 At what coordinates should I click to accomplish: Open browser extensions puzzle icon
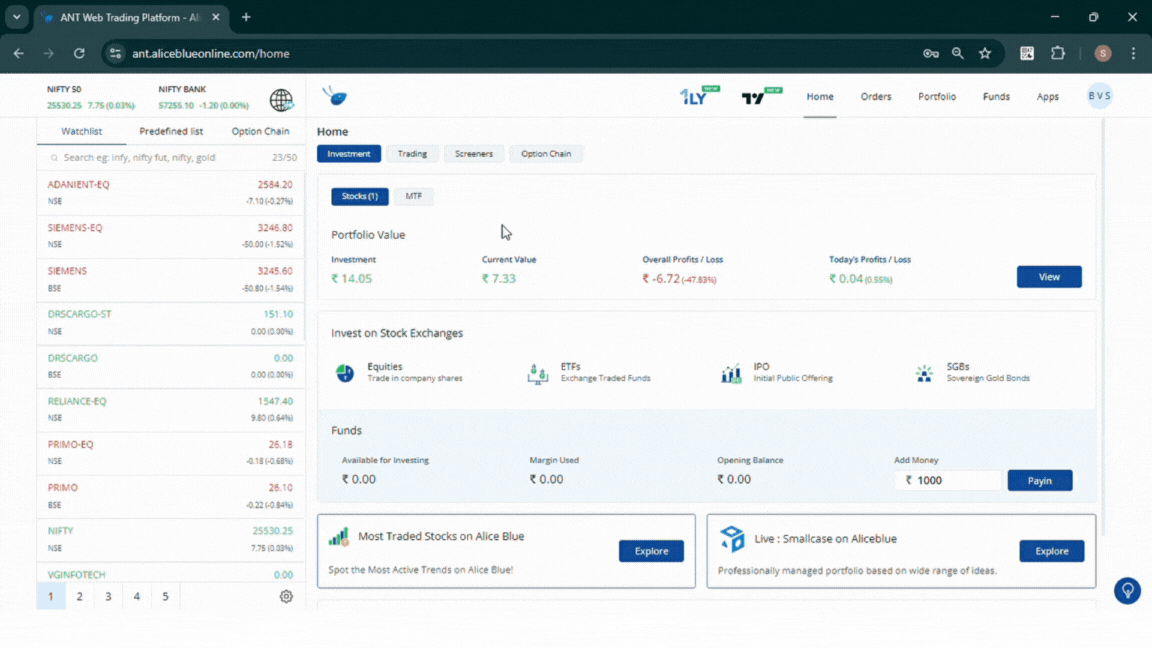coord(1058,53)
